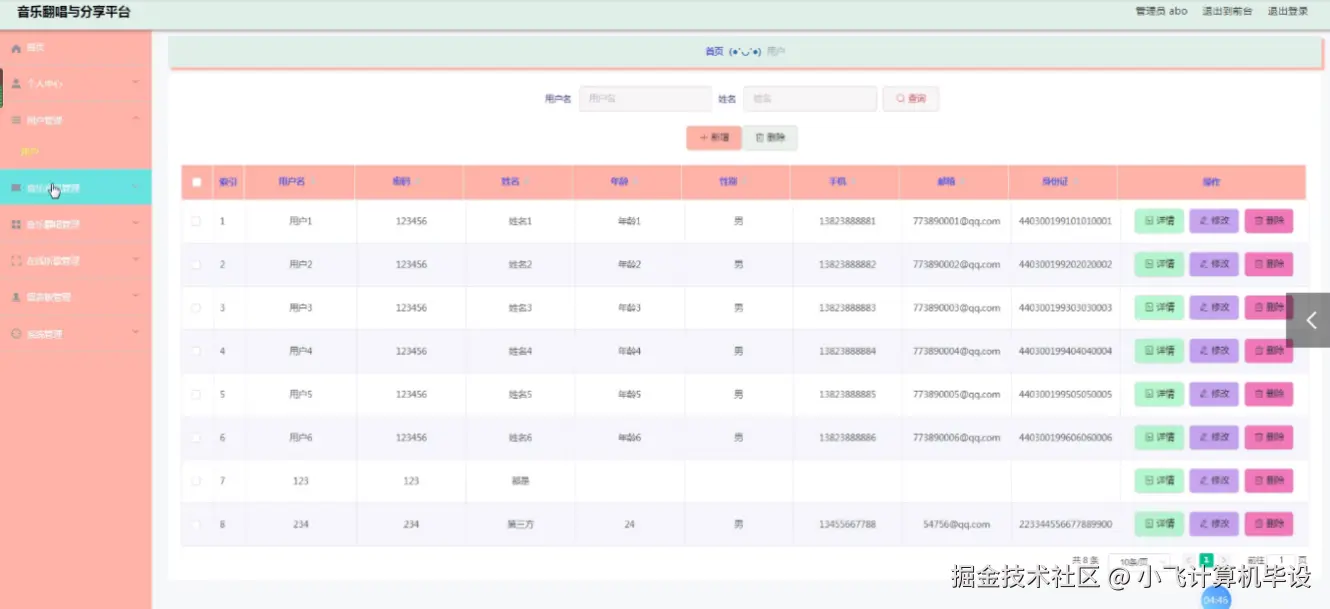Screen dimensions: 1330x609
Task: Click 修改 for row with username 234
Action: click(1214, 524)
